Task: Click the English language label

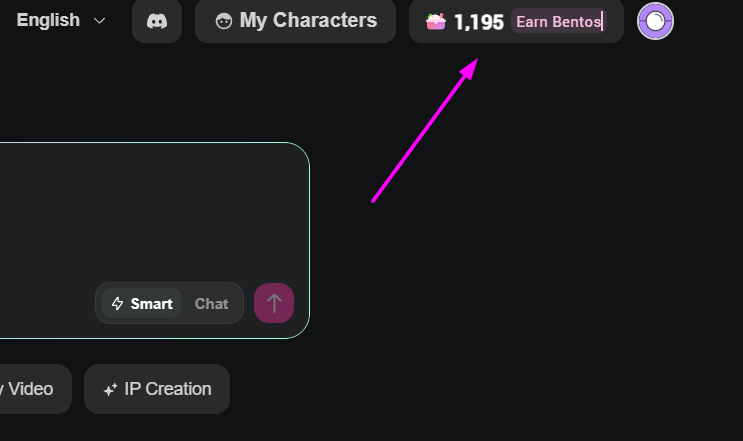Action: point(48,20)
